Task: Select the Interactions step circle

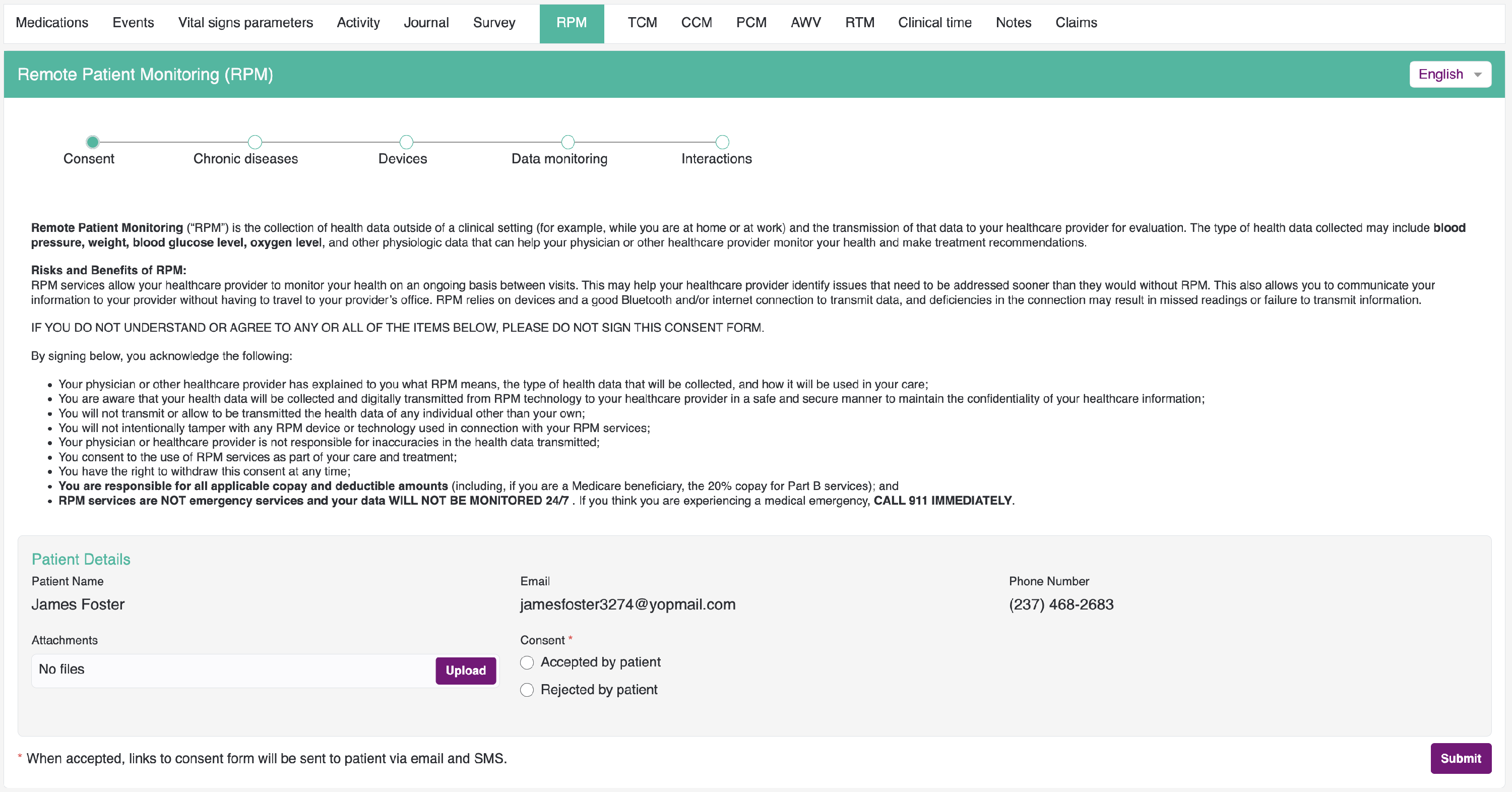Action: point(723,142)
